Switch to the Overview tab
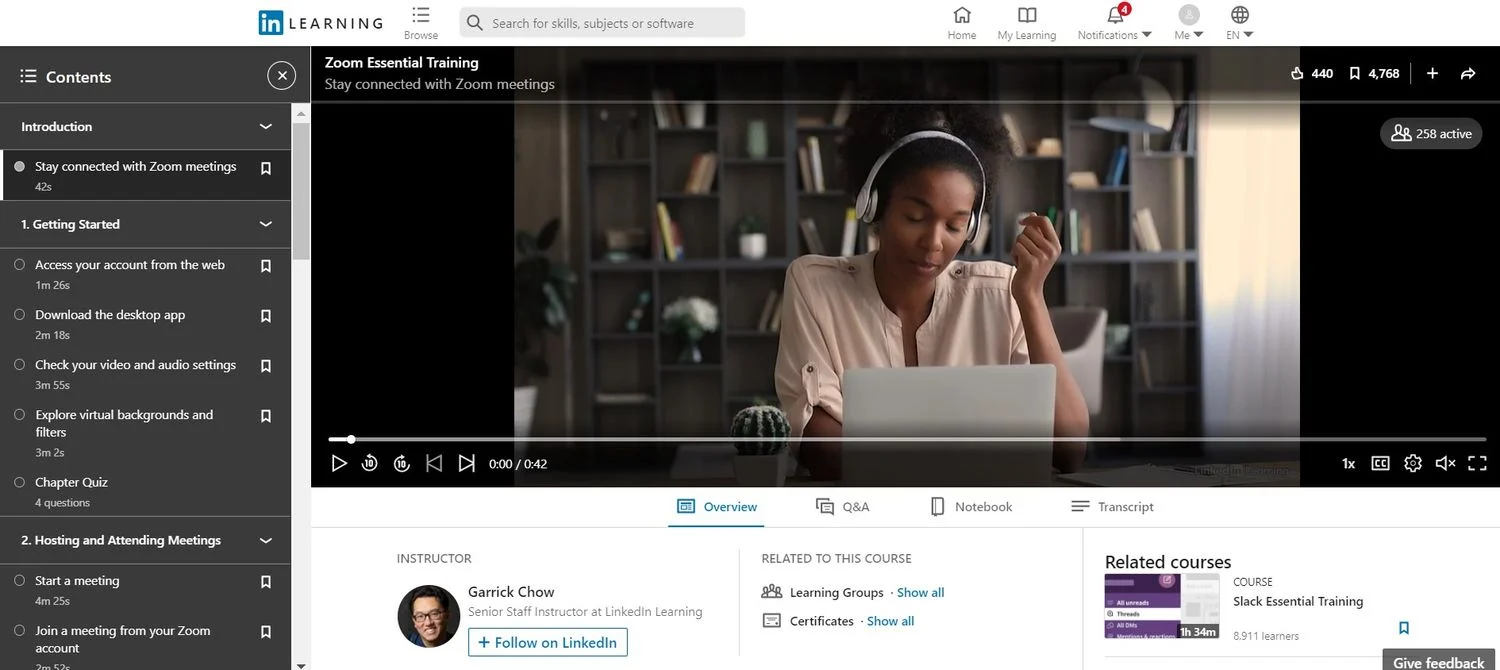1500x670 pixels. (717, 507)
